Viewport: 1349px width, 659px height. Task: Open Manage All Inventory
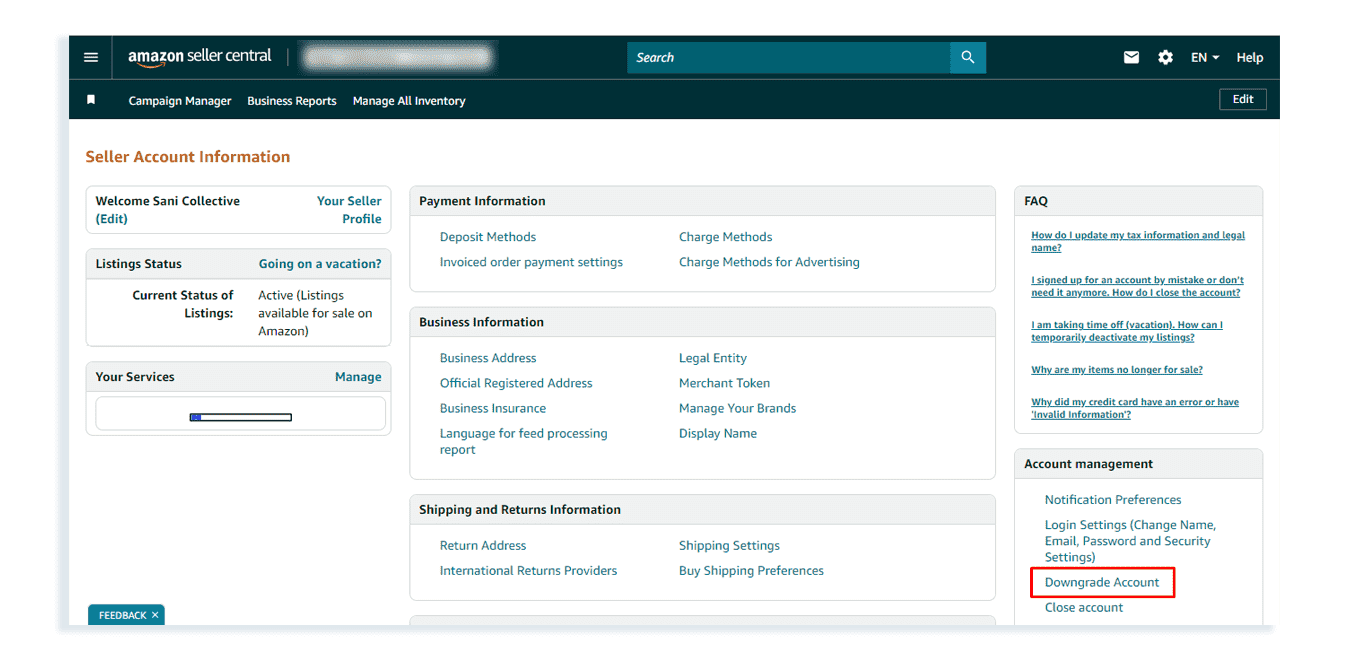[x=409, y=101]
